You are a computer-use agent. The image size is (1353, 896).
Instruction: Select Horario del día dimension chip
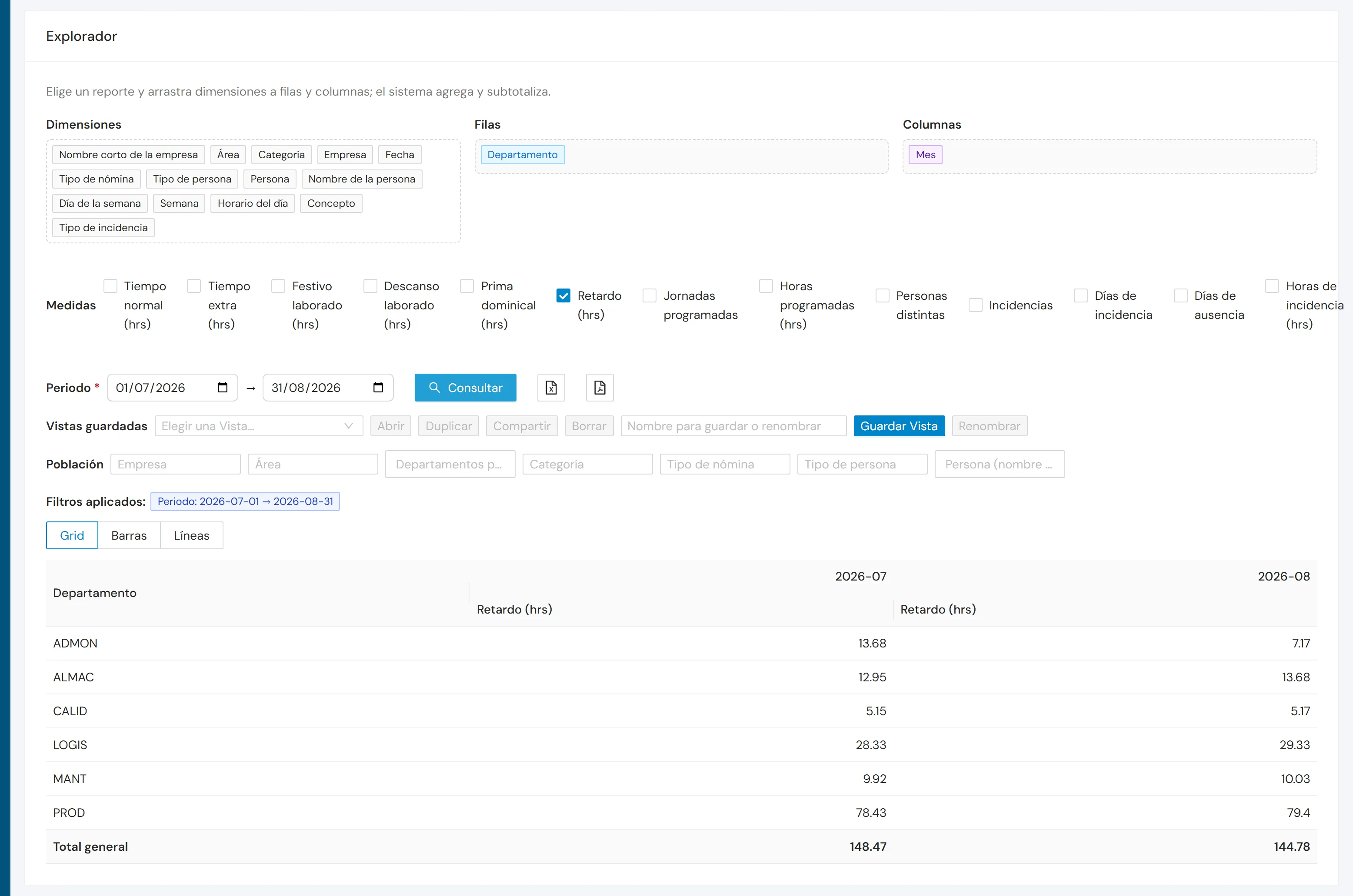(253, 203)
